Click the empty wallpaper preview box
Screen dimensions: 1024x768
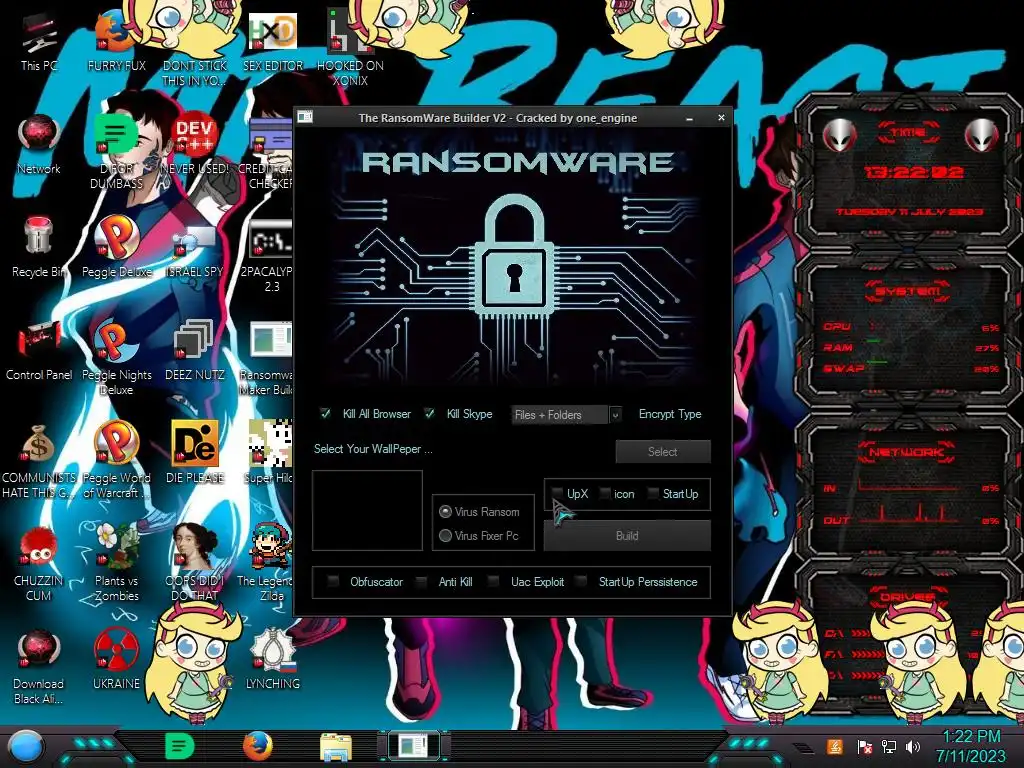pos(367,511)
